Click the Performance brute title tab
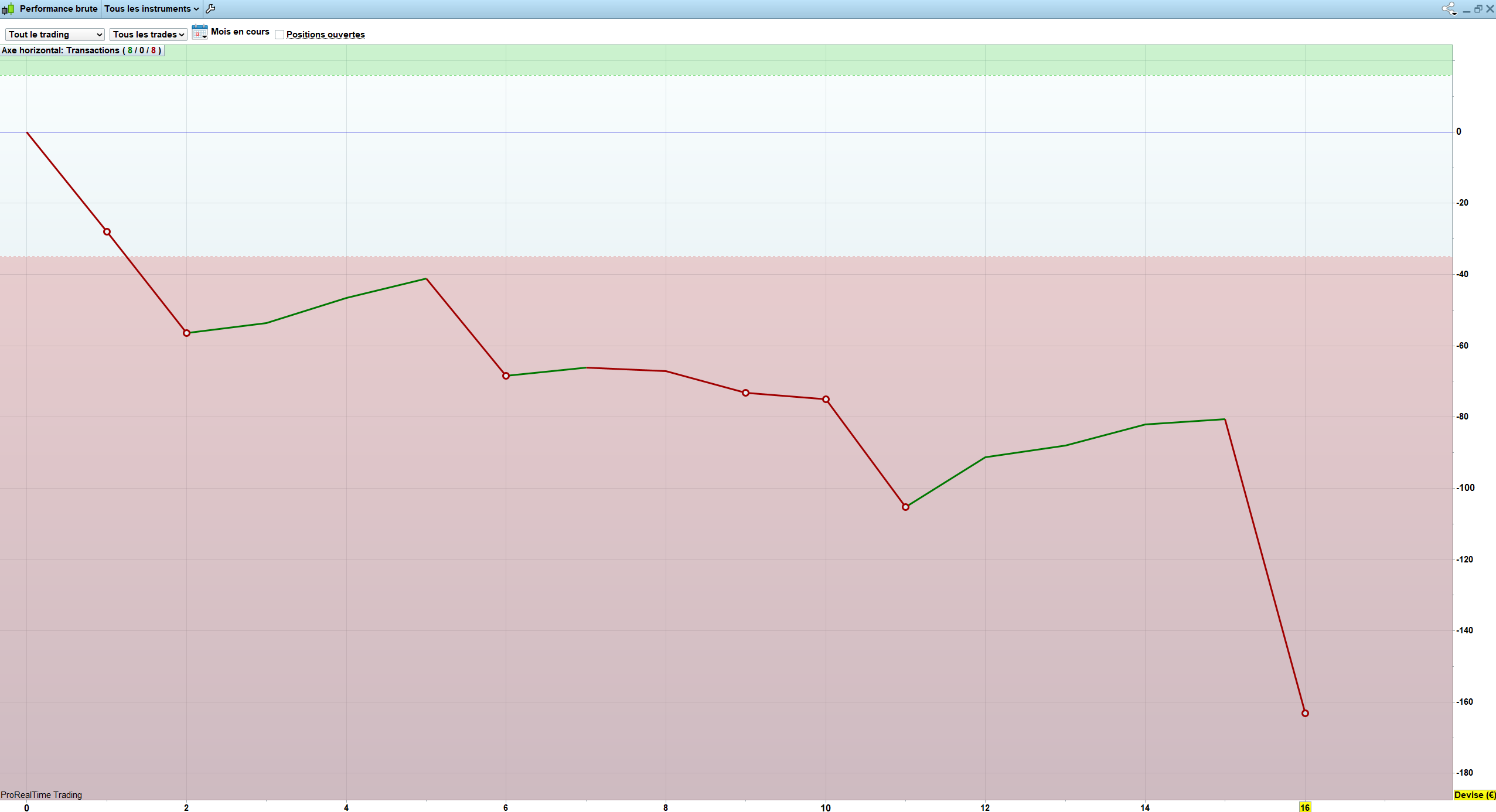Viewport: 1496px width, 812px height. coord(58,9)
